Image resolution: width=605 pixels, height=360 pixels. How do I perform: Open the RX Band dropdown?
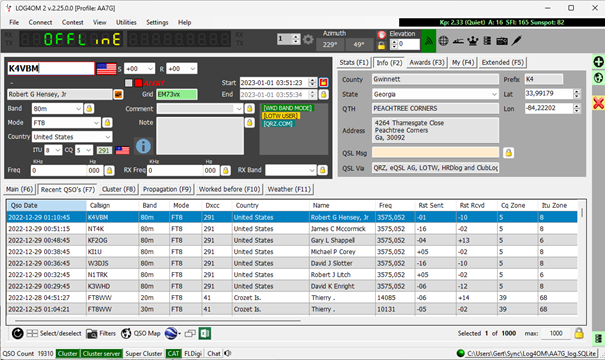coord(291,170)
